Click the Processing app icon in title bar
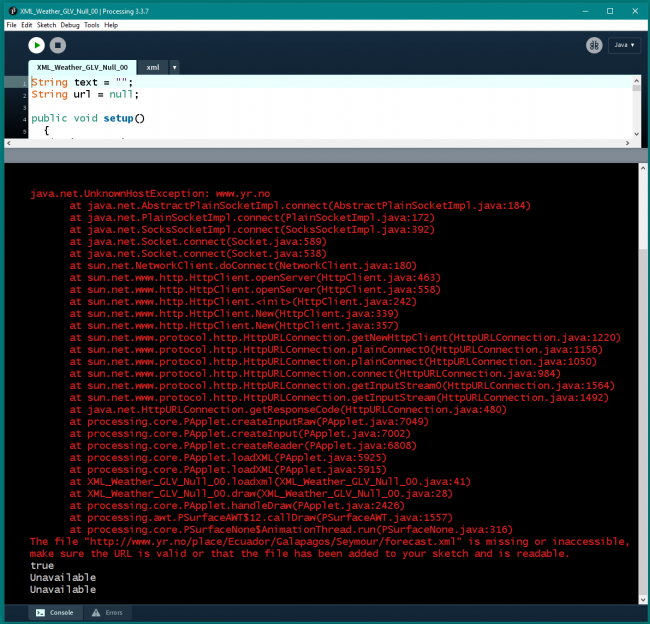Viewport: 650px width, 624px height. coord(13,11)
